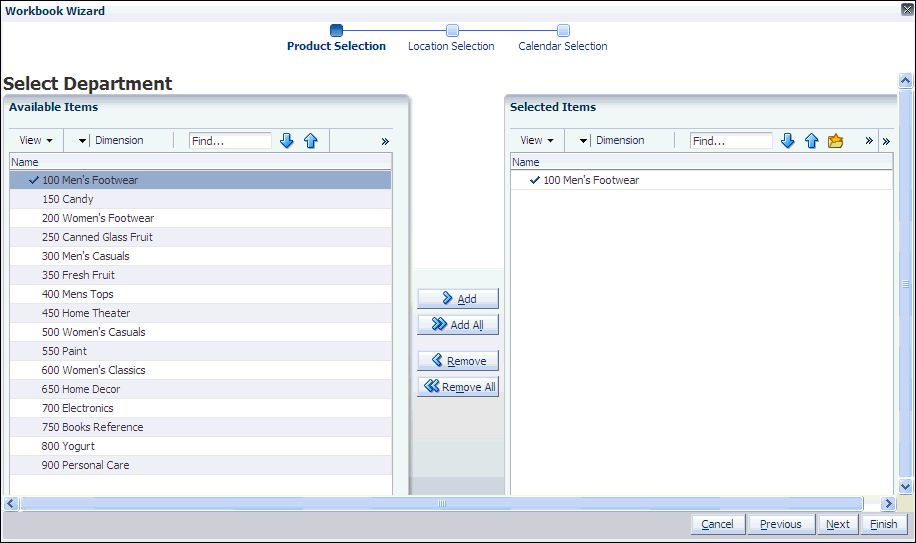916x543 pixels.
Task: Go to the Calendar Selection step
Action: point(563,39)
